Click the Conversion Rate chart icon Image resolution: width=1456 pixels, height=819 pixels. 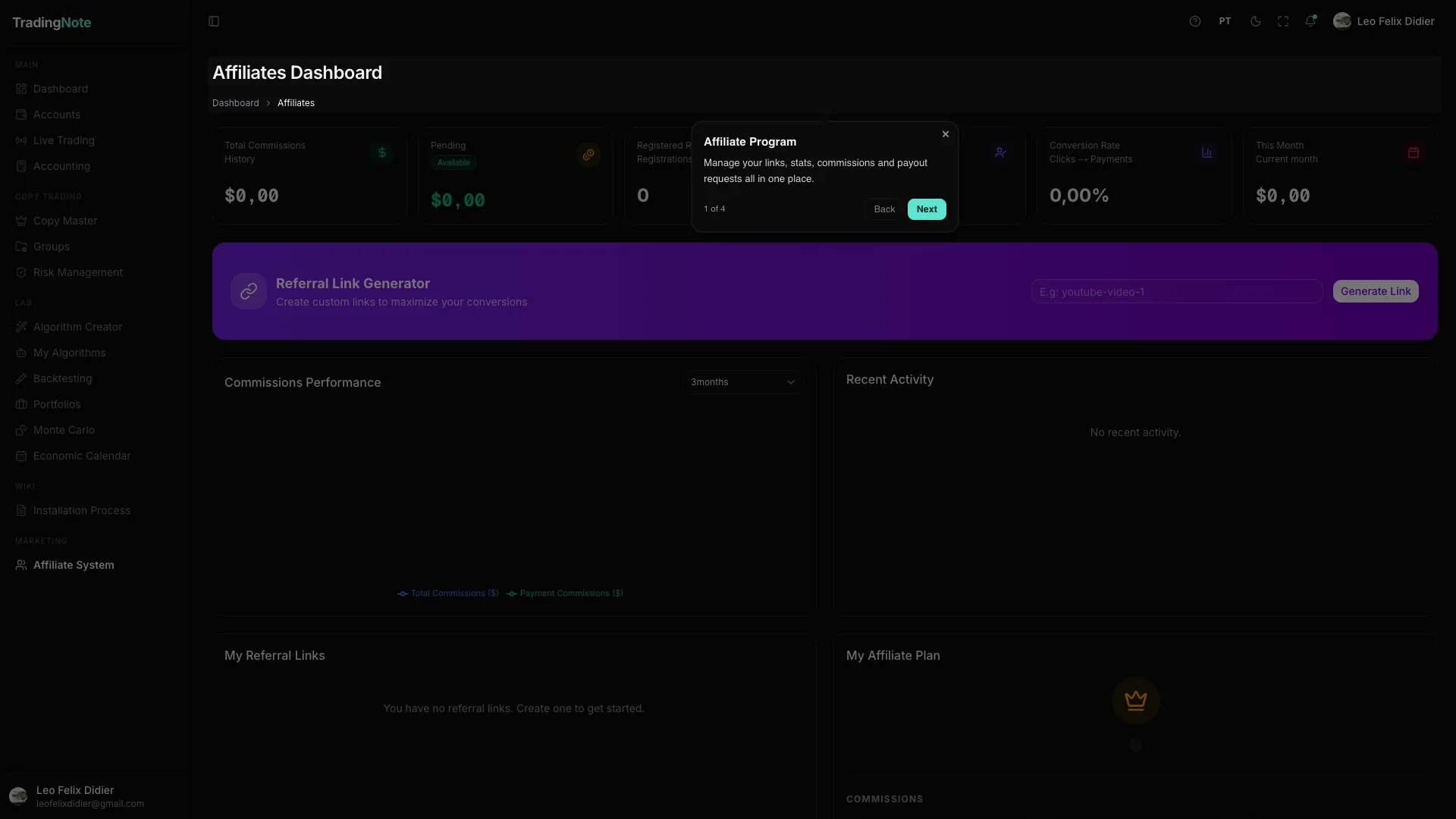[x=1207, y=152]
